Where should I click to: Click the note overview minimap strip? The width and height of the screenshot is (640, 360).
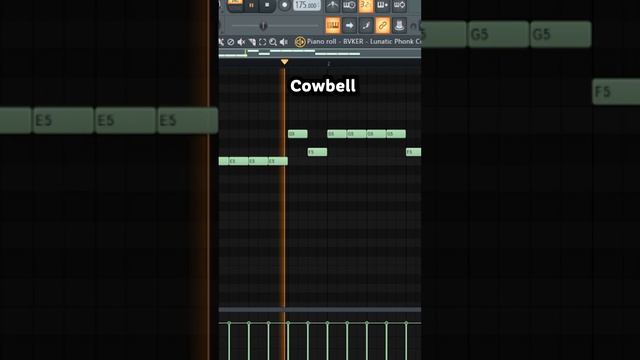click(320, 53)
